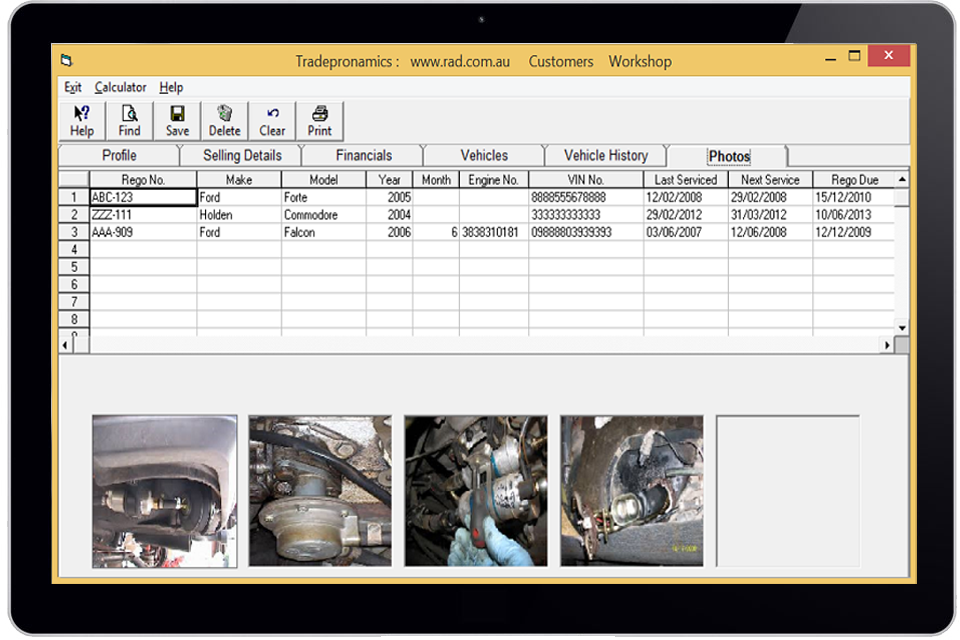Click the application icon in the title bar
The image size is (960, 640).
(67, 61)
